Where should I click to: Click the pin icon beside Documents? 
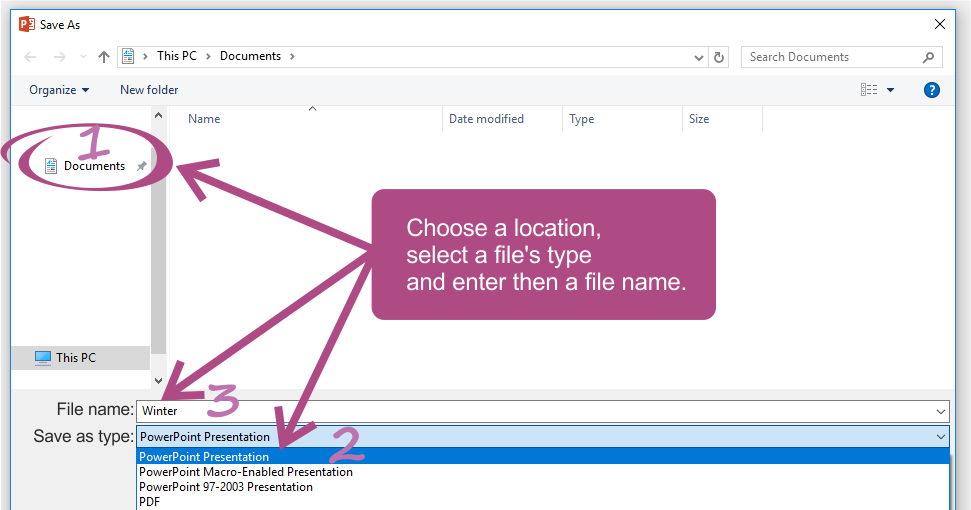[x=142, y=166]
